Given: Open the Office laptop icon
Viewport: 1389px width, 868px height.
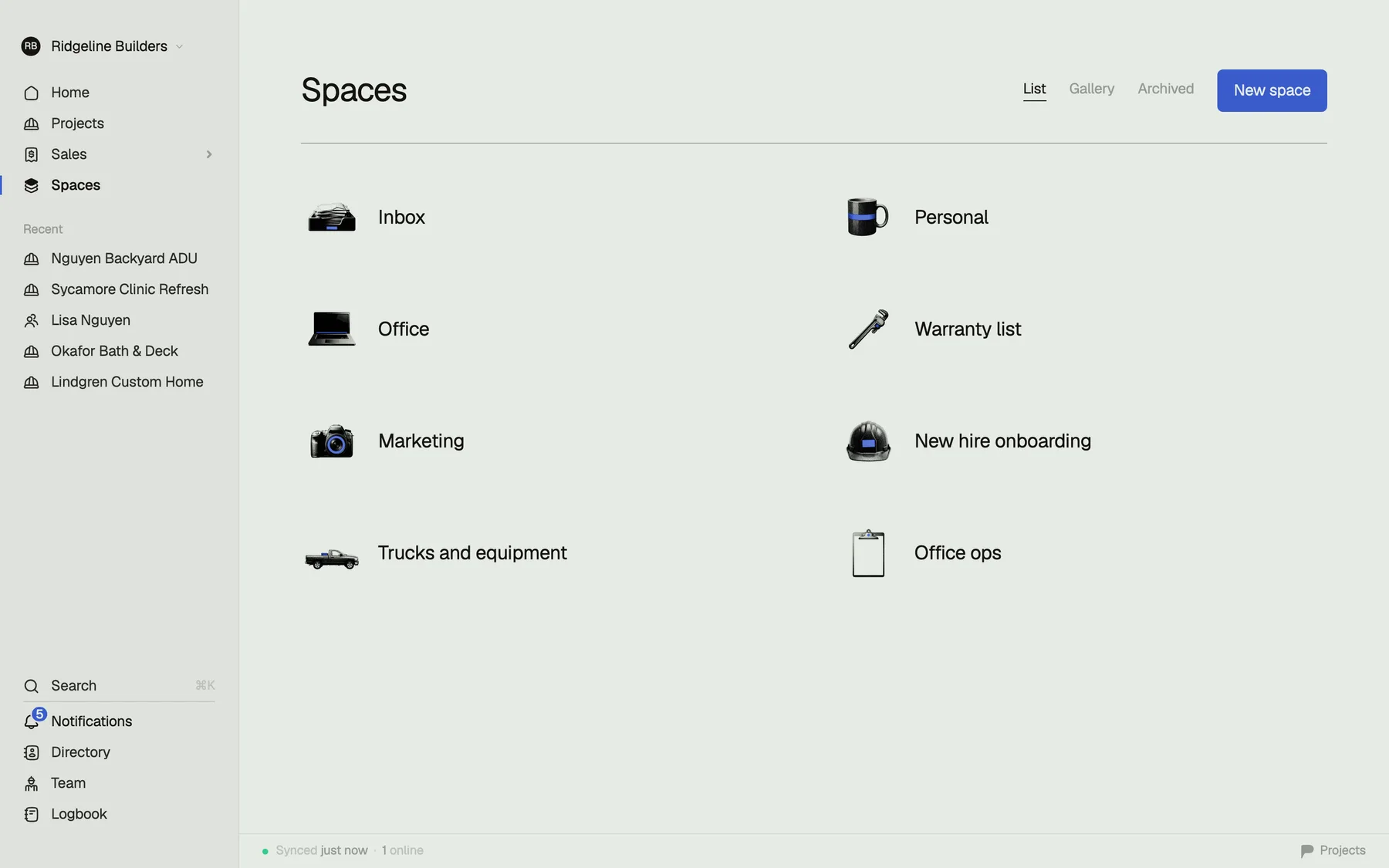Looking at the screenshot, I should point(332,329).
